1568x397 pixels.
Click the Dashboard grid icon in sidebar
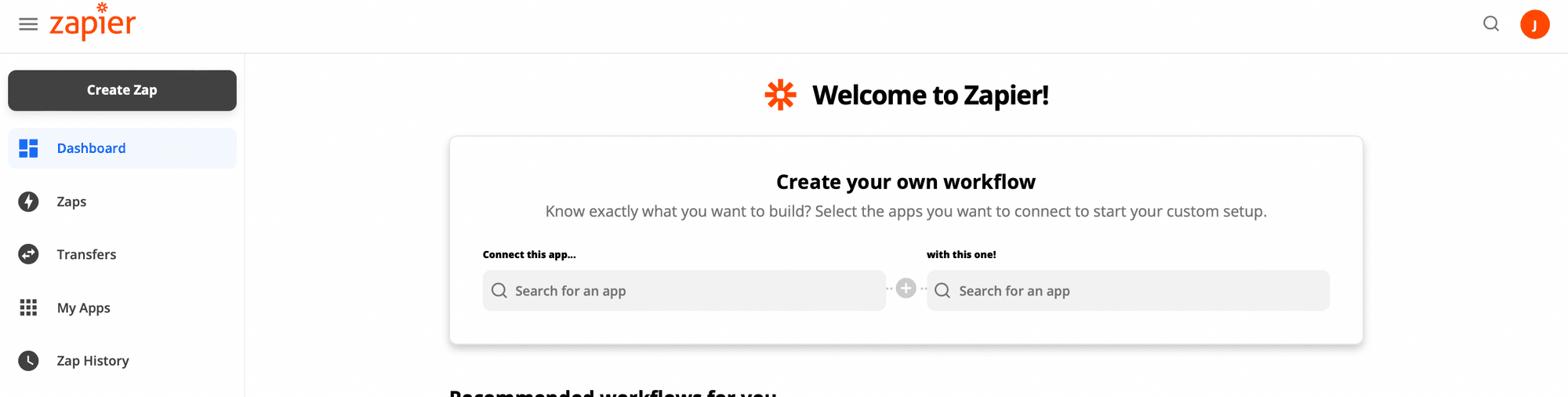[x=28, y=148]
